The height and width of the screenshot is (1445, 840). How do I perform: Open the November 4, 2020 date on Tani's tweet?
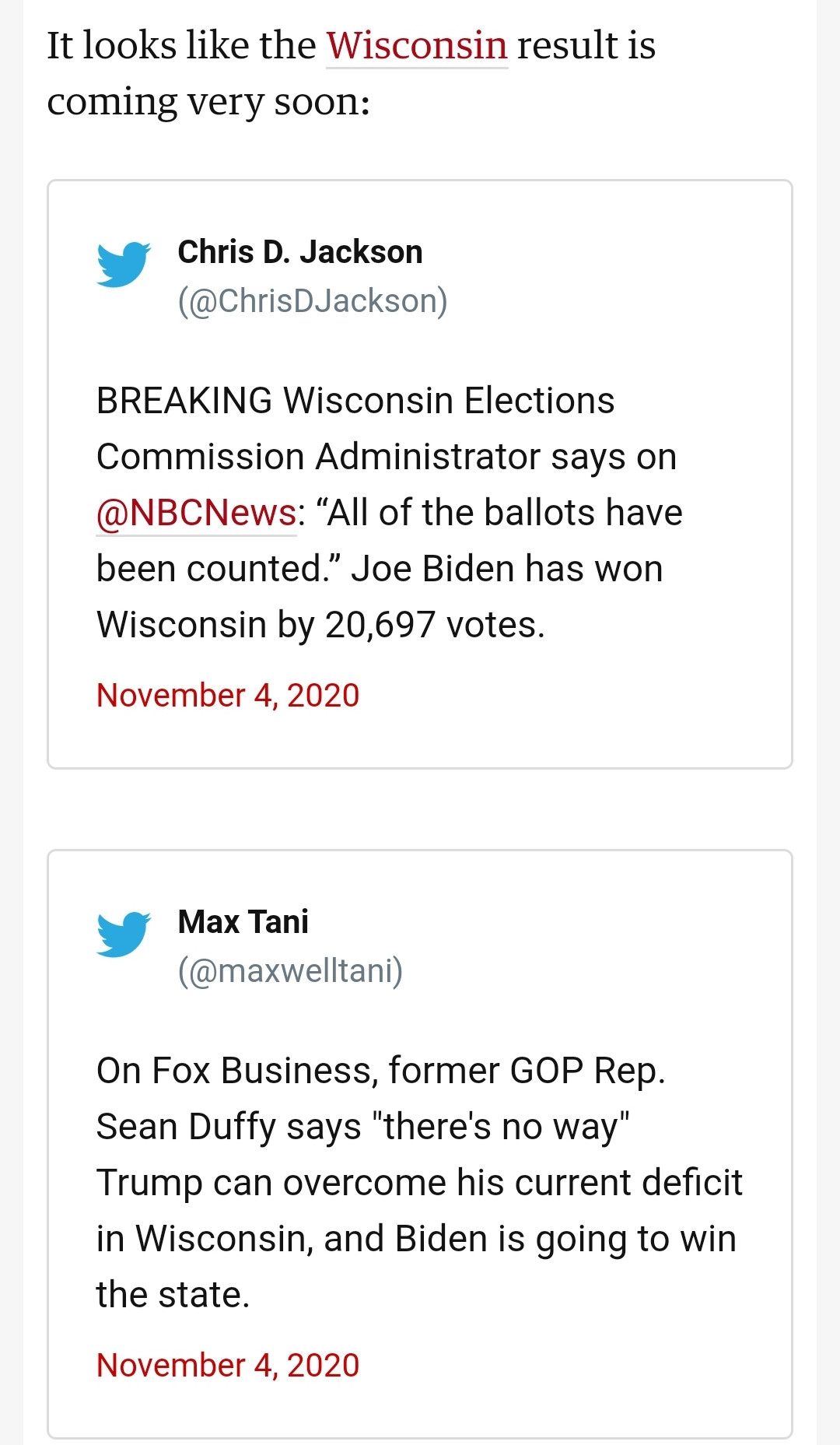pyautogui.click(x=228, y=1366)
